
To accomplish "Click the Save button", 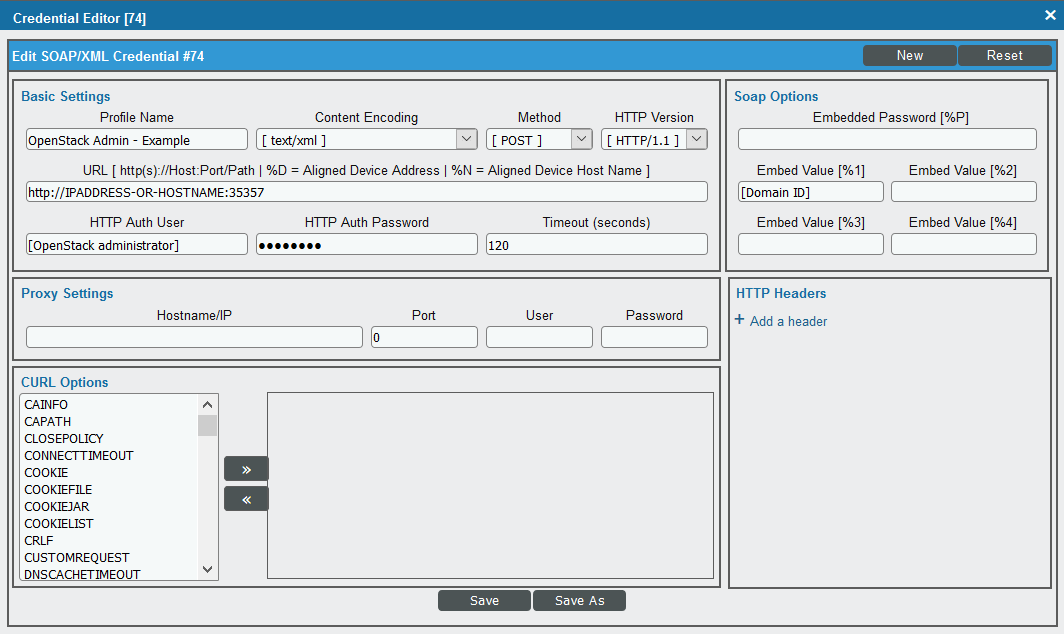I will coord(484,600).
